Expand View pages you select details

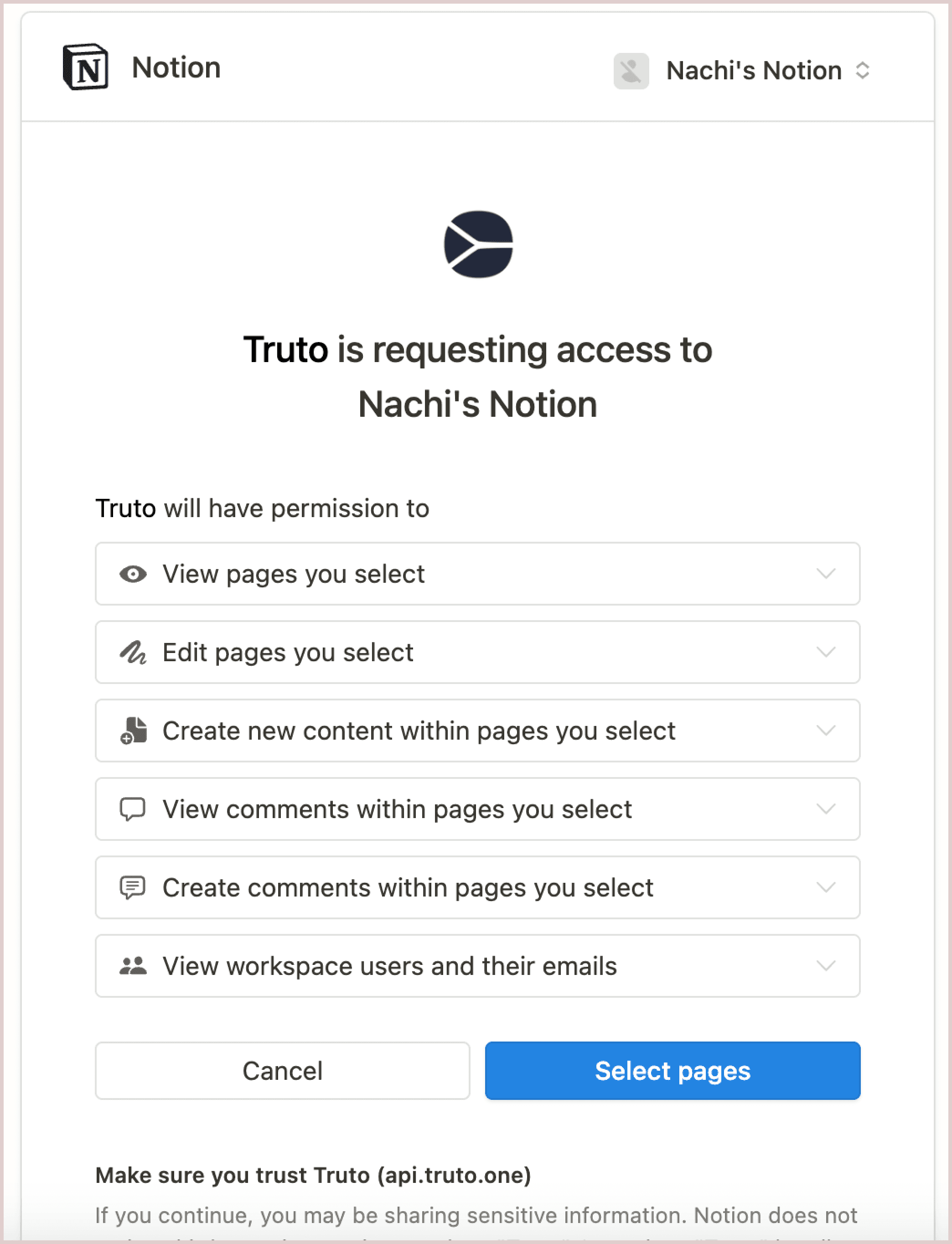point(826,574)
